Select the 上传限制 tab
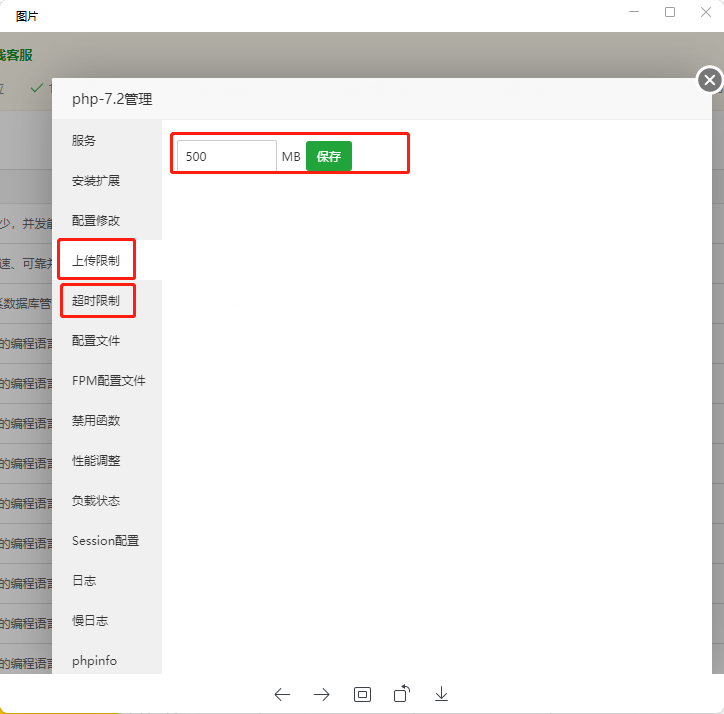 [x=96, y=261]
